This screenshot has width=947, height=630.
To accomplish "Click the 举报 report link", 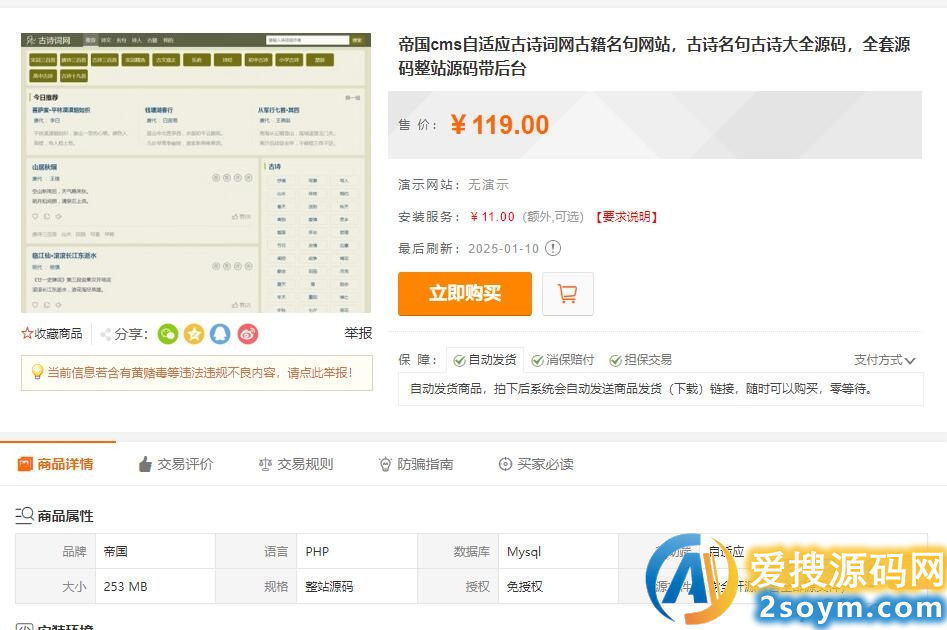I will click(x=358, y=334).
